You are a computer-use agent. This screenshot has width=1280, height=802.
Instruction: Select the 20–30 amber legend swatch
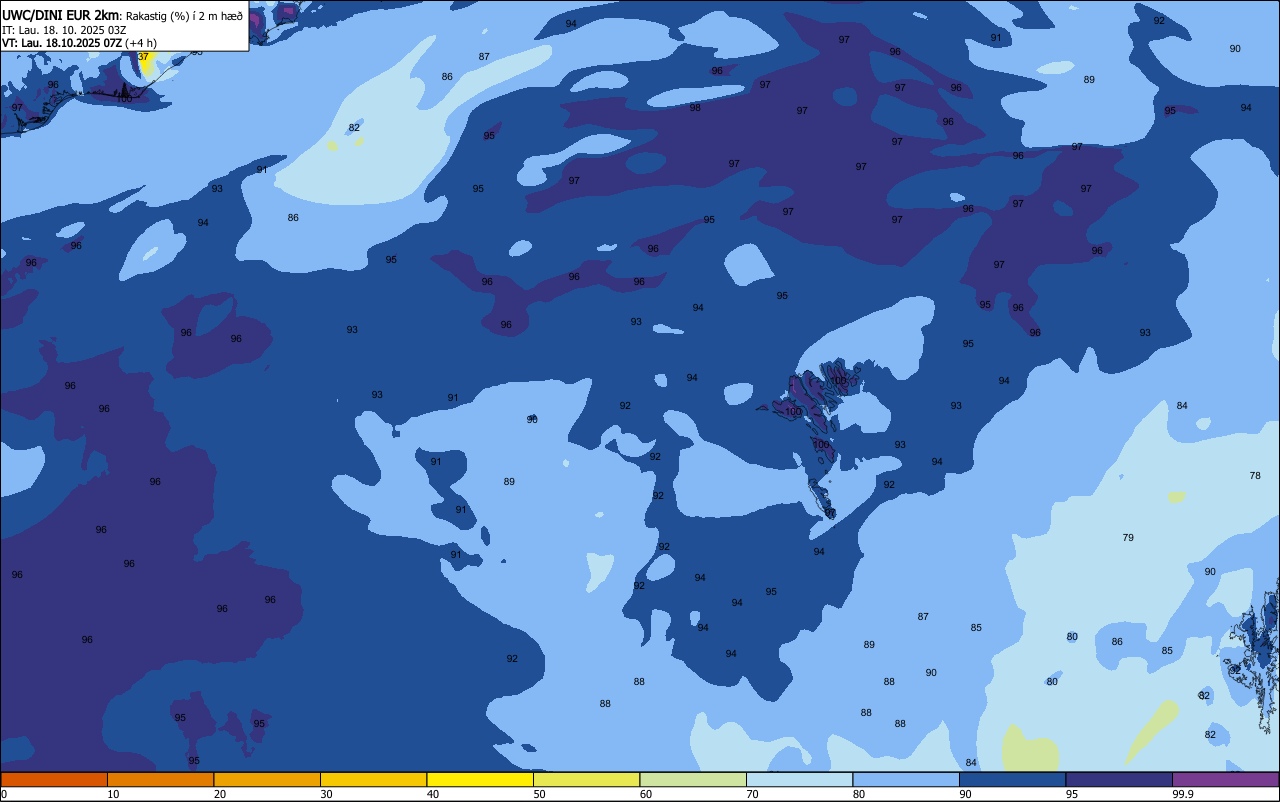click(x=267, y=779)
